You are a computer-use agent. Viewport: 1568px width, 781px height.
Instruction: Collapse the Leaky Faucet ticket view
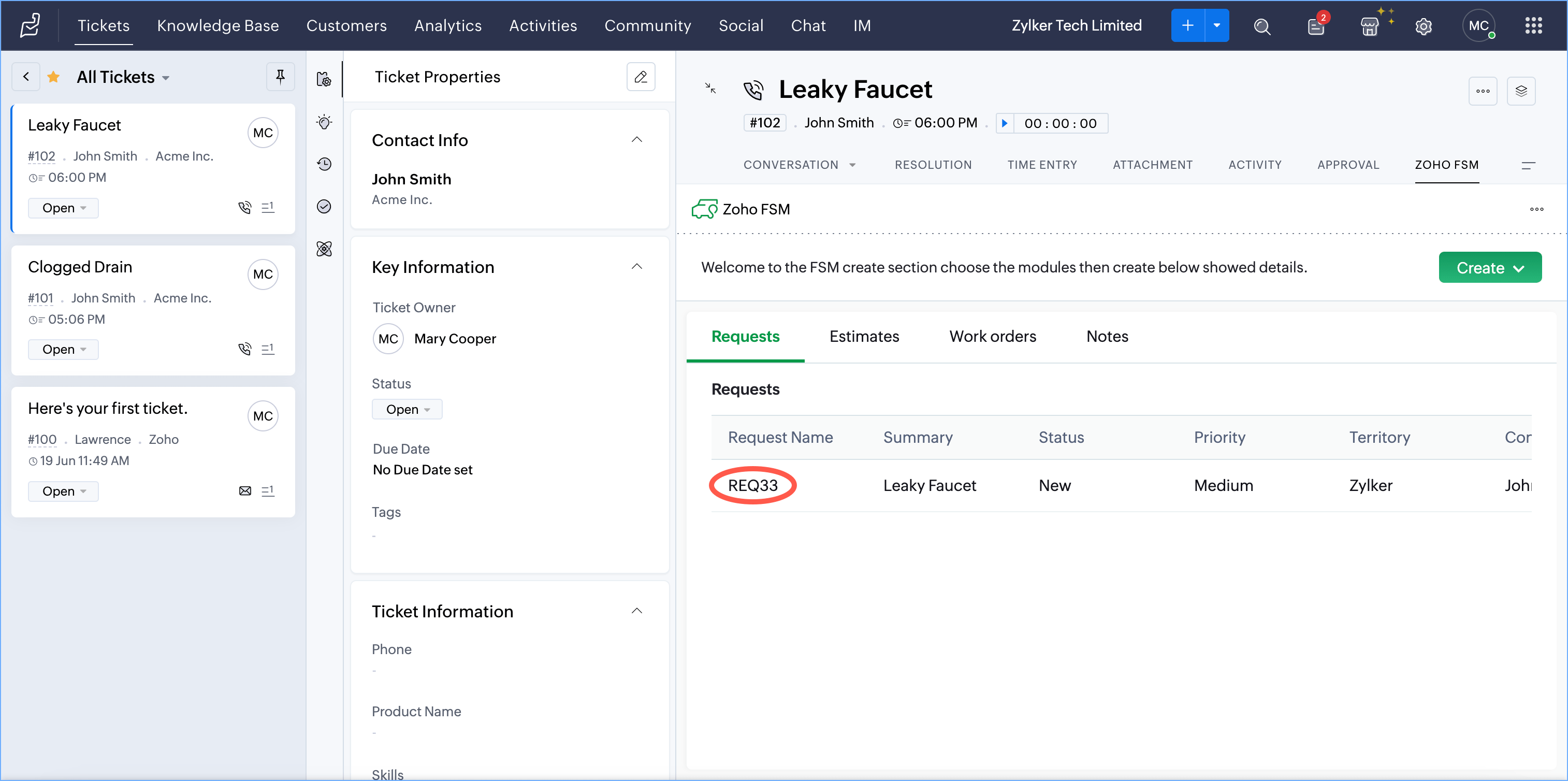pyautogui.click(x=710, y=88)
